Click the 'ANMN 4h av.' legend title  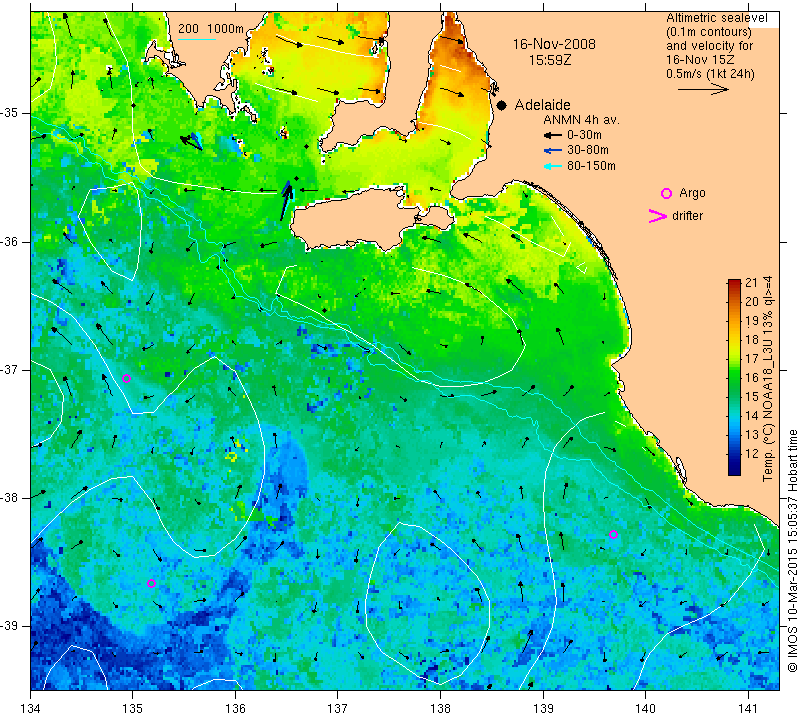pyautogui.click(x=581, y=120)
